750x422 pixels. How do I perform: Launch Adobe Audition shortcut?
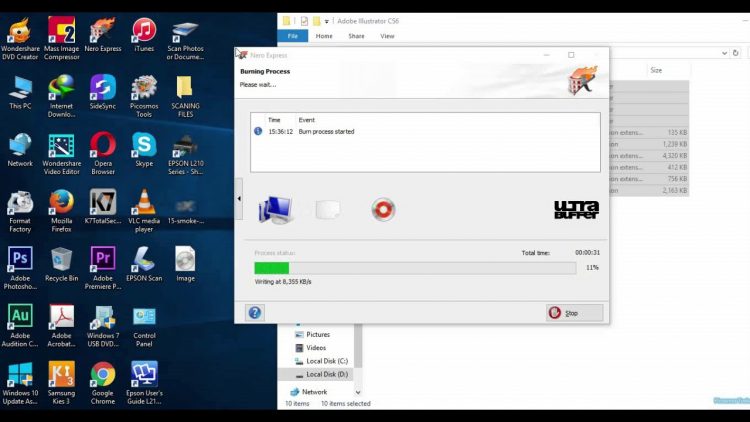[20, 326]
